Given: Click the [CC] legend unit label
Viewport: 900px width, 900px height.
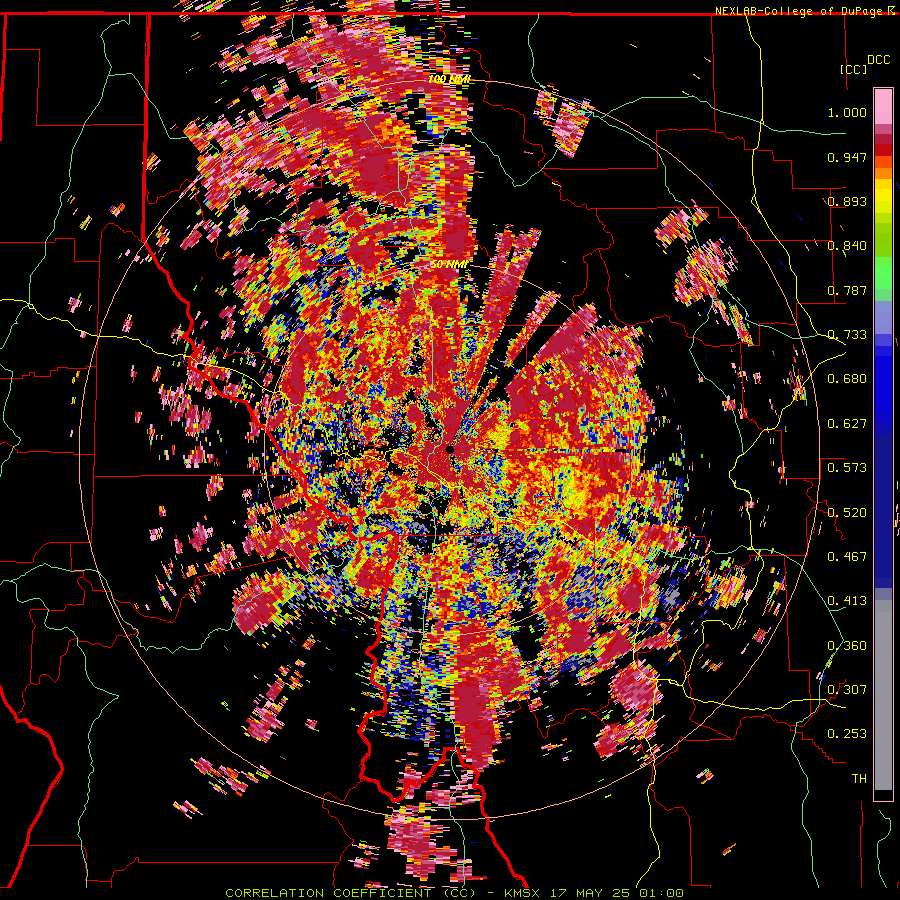Looking at the screenshot, I should pos(854,69).
